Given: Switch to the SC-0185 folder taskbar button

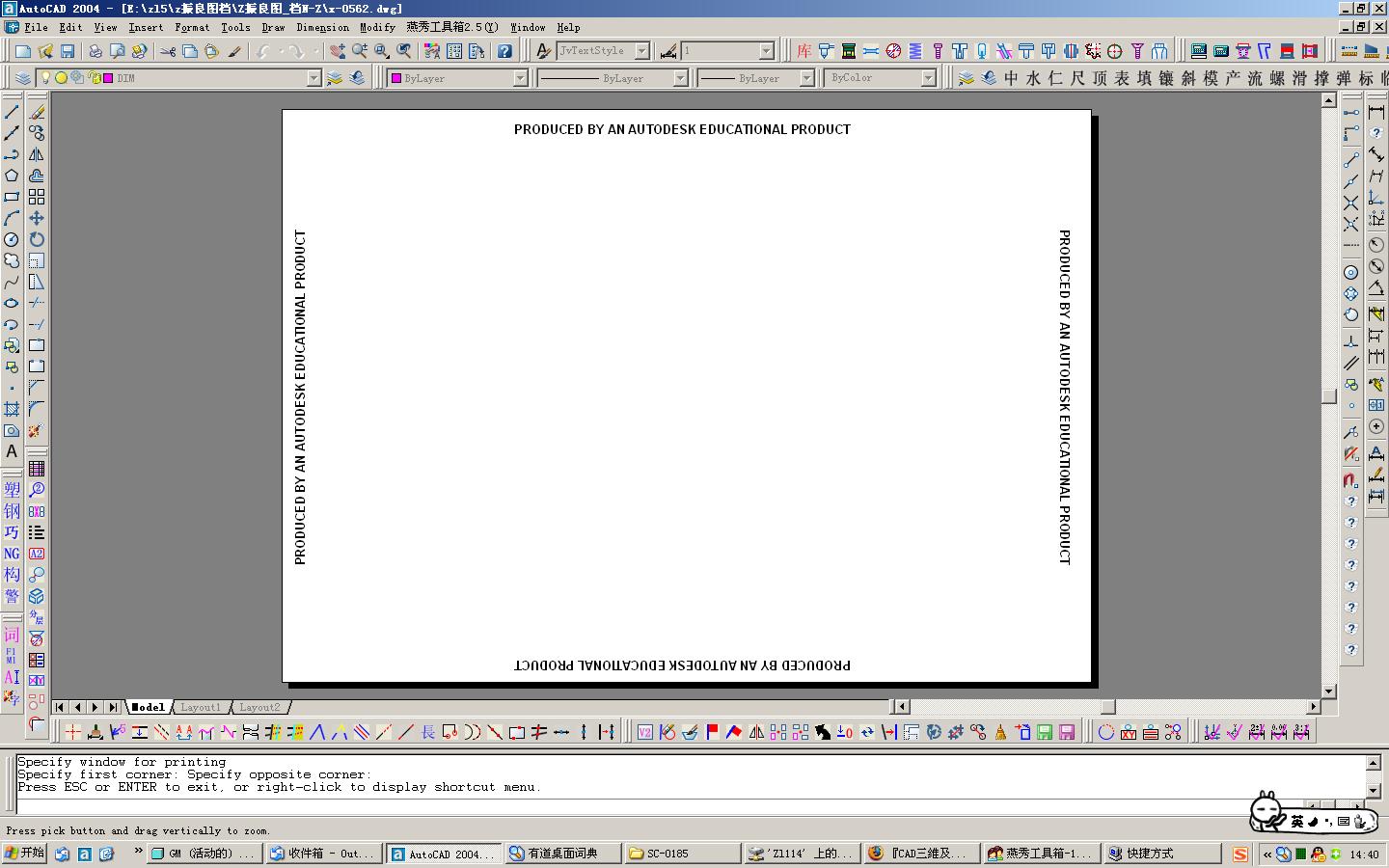Looking at the screenshot, I should 682,854.
